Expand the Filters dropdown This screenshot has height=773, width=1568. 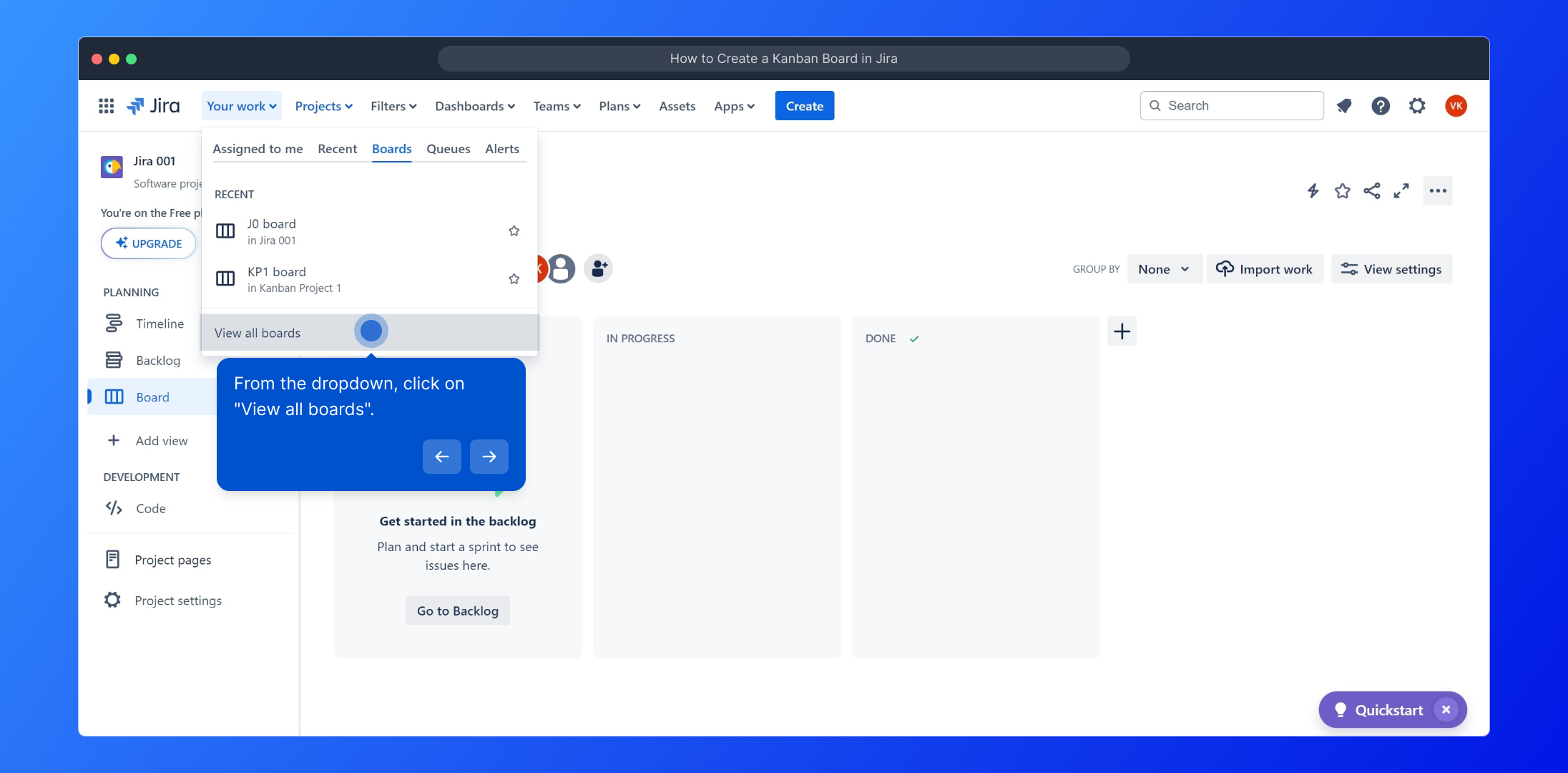pyautogui.click(x=393, y=106)
